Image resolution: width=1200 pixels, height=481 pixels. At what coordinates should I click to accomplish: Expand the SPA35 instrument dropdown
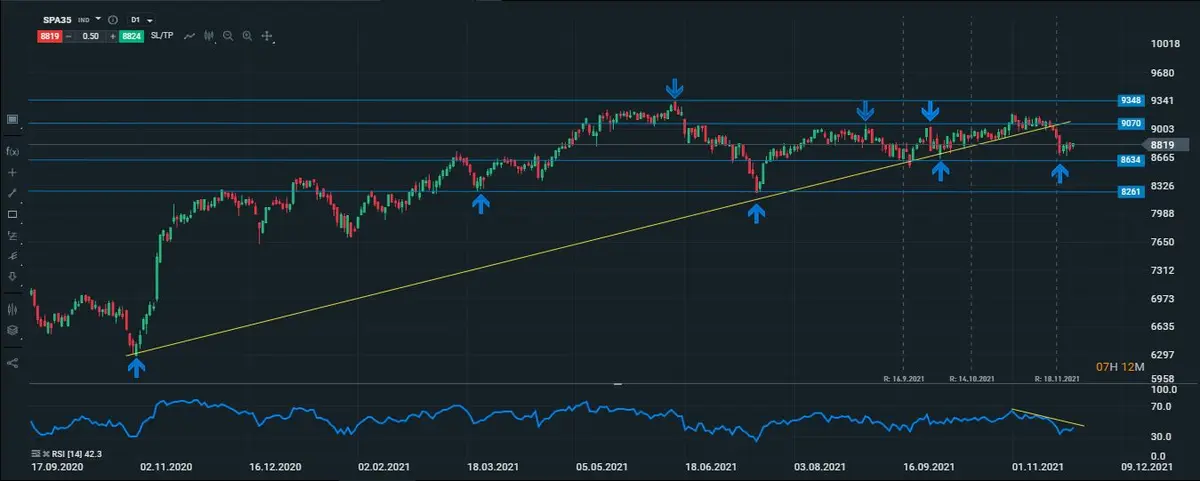click(x=99, y=20)
